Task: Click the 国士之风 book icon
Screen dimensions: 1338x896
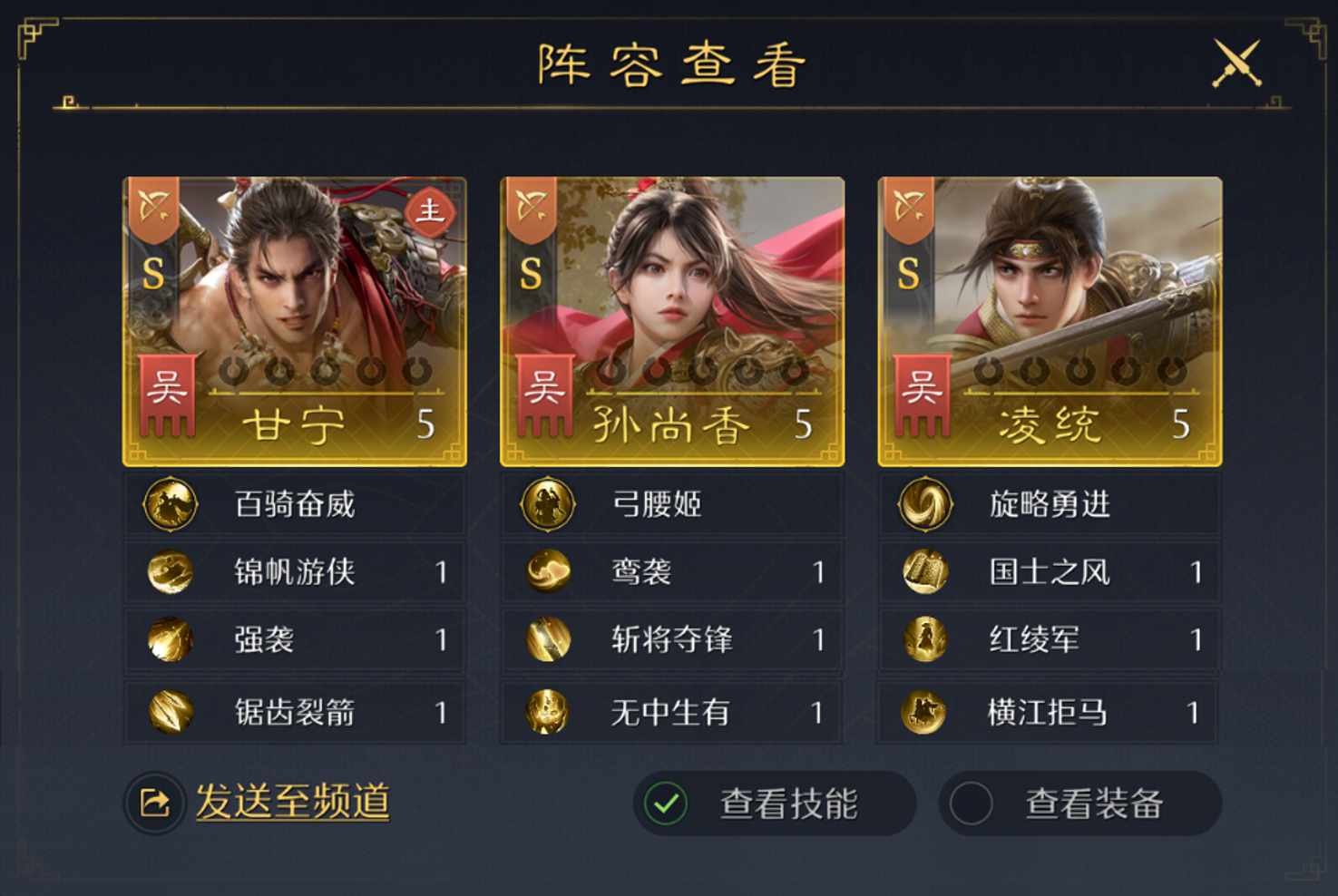Action: tap(925, 572)
